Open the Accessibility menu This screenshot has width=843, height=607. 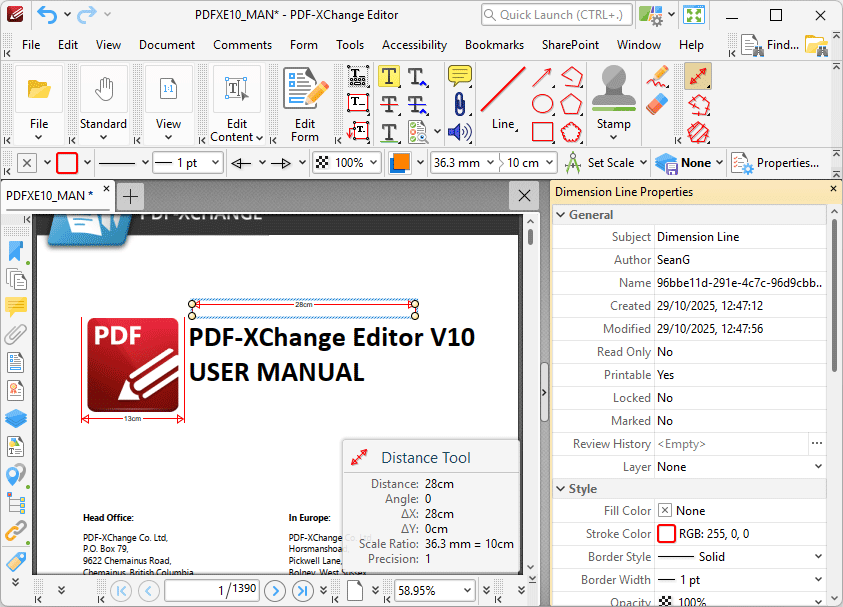pyautogui.click(x=414, y=45)
